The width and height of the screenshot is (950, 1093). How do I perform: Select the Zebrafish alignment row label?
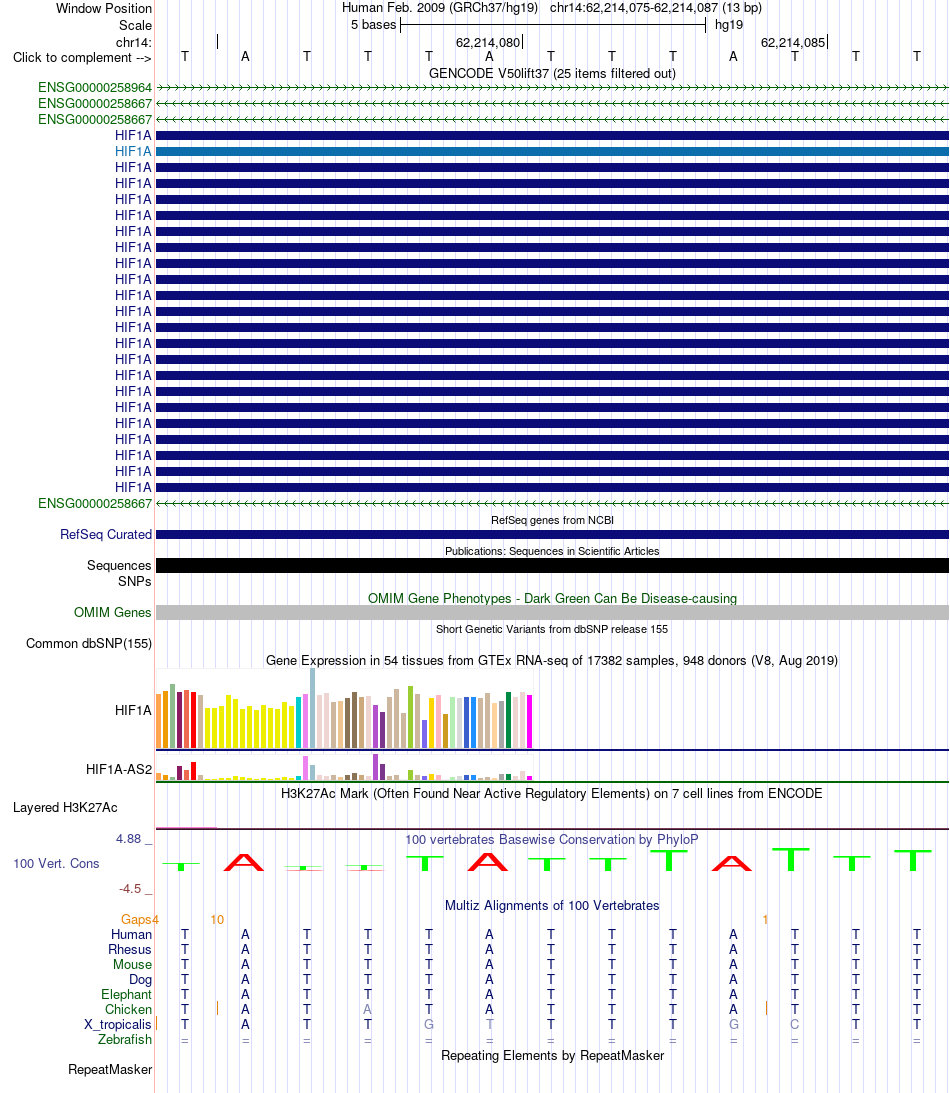coord(125,1039)
